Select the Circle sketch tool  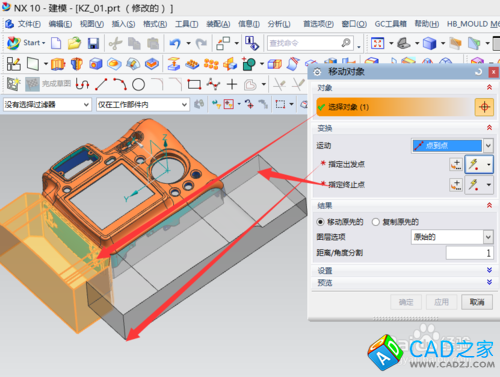point(138,85)
